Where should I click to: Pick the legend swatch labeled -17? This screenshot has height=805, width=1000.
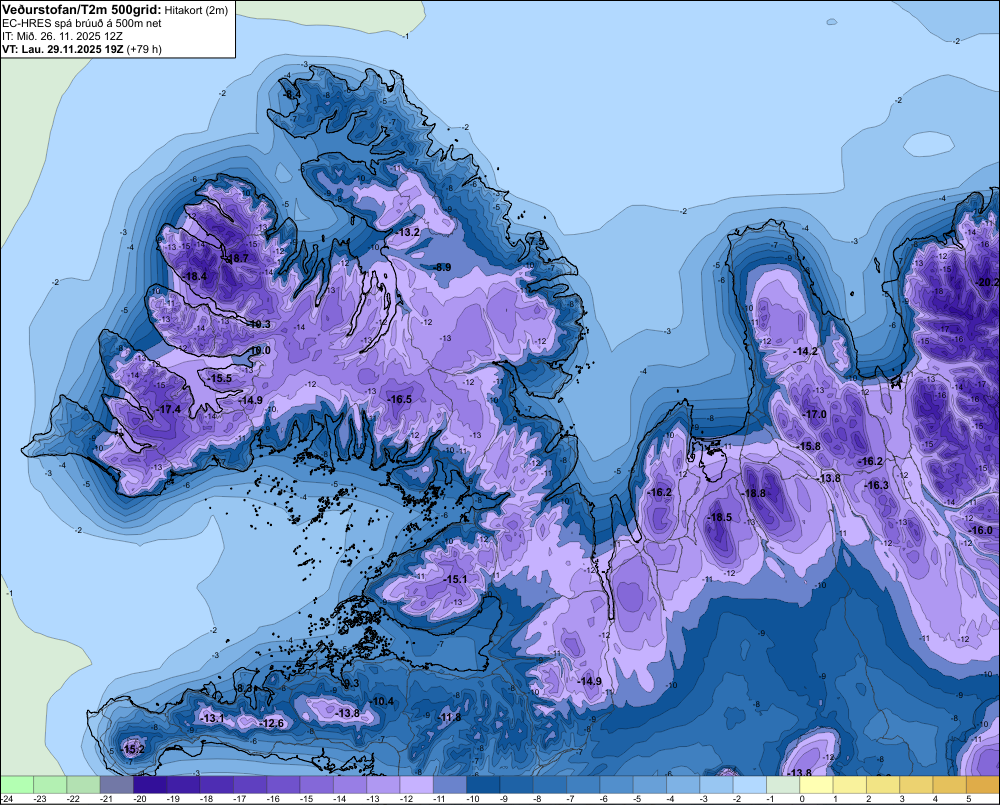(x=250, y=784)
